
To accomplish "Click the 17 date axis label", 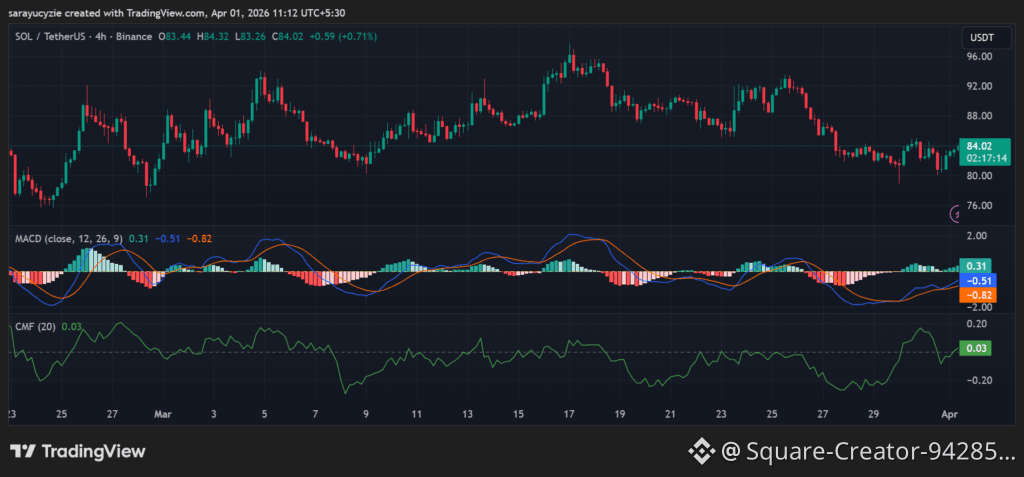I will click(569, 414).
